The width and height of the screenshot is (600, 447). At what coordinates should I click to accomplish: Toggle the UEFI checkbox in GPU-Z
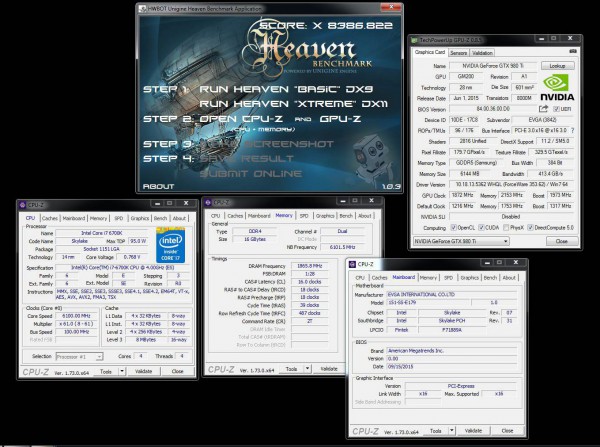coord(556,109)
